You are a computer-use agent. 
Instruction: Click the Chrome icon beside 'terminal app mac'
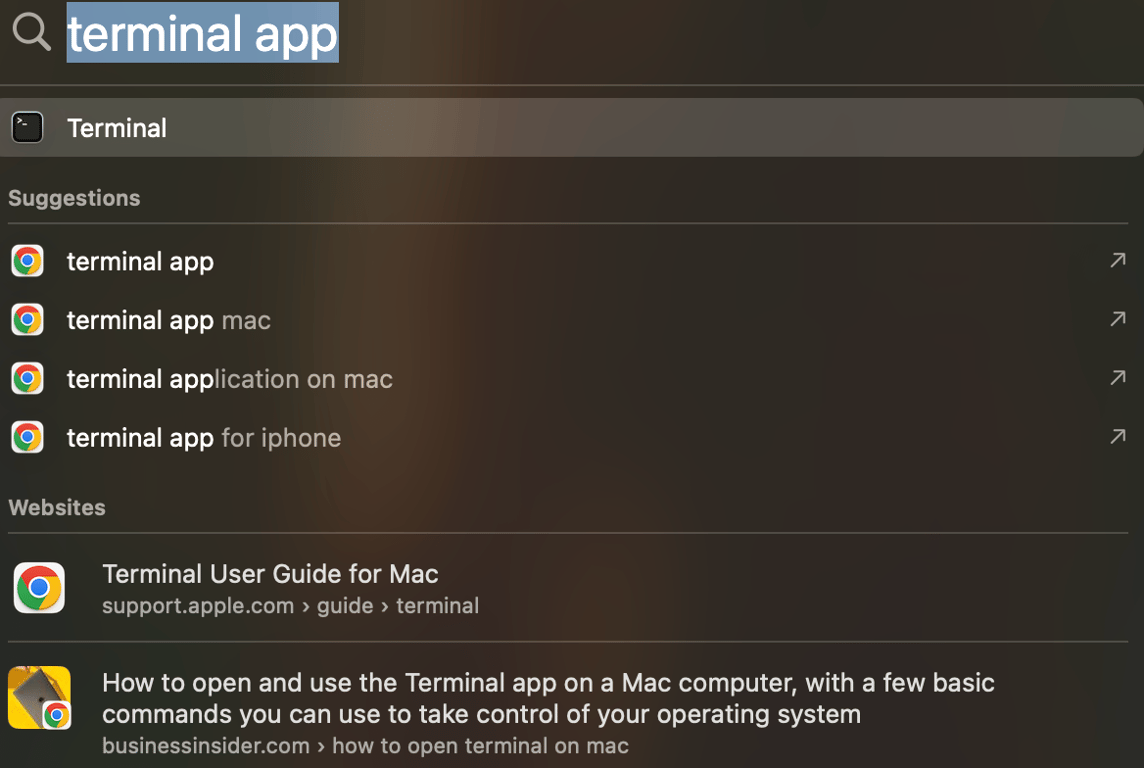point(26,319)
